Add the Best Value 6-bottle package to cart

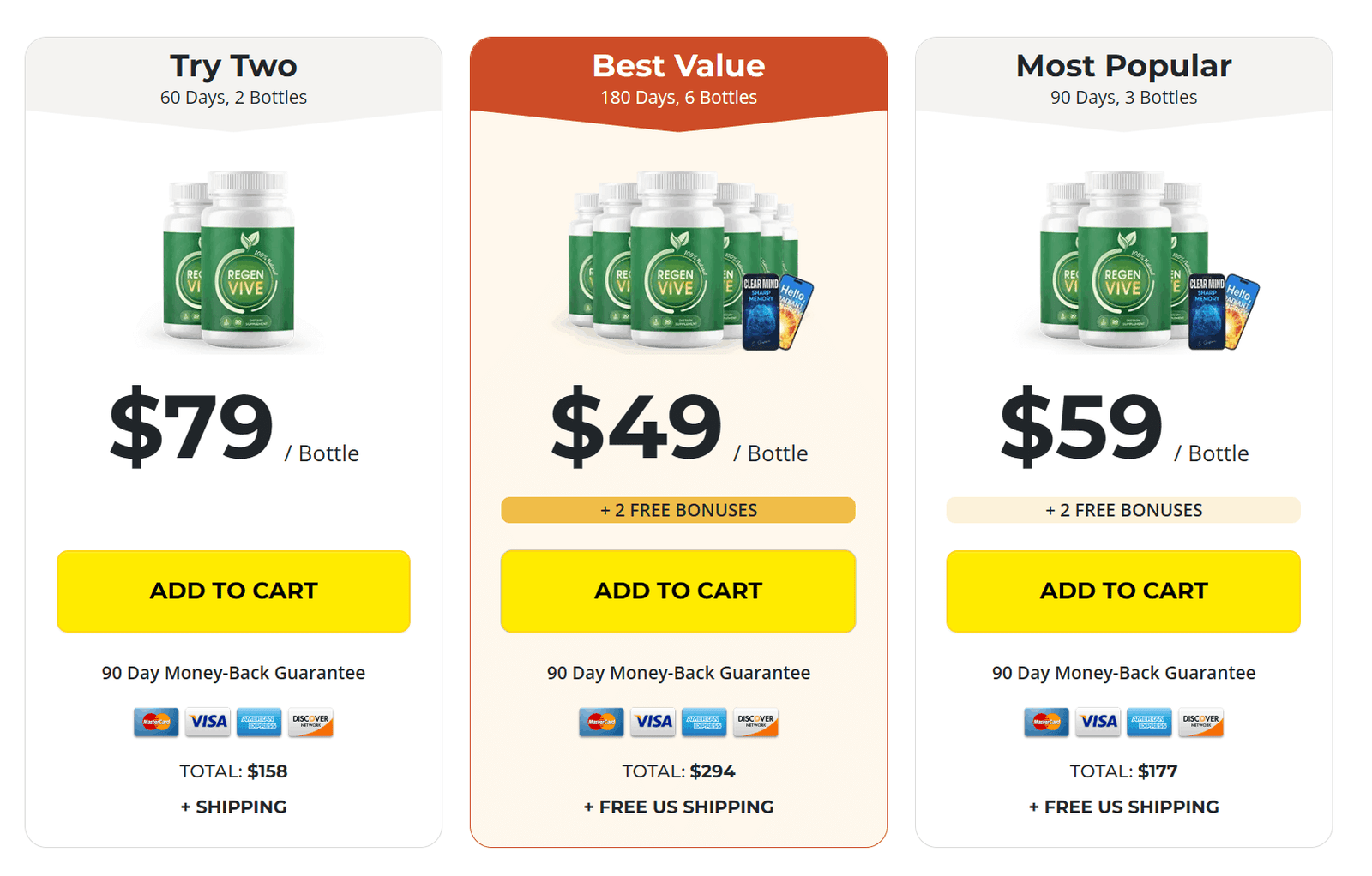678,591
